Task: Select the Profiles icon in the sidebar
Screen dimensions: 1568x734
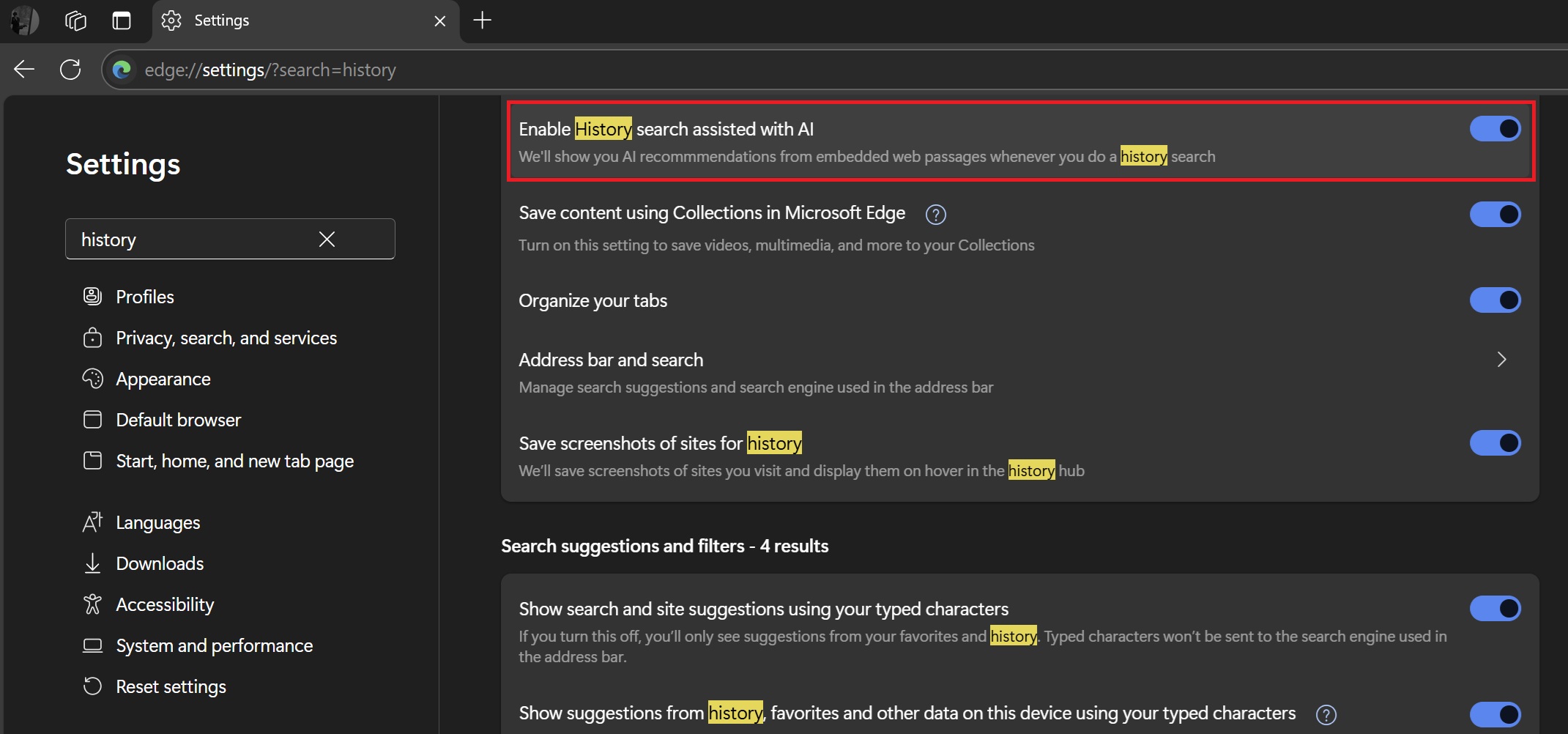Action: (x=92, y=296)
